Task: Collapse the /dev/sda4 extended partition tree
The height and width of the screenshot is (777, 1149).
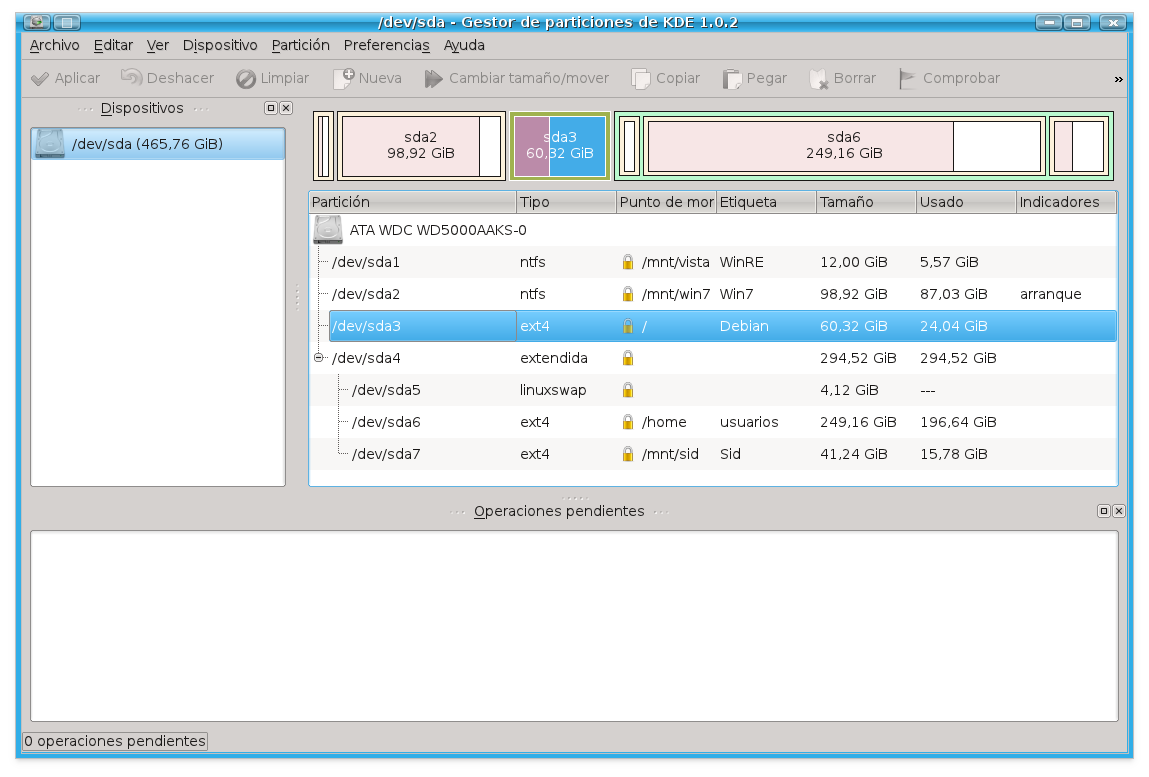Action: [x=319, y=357]
